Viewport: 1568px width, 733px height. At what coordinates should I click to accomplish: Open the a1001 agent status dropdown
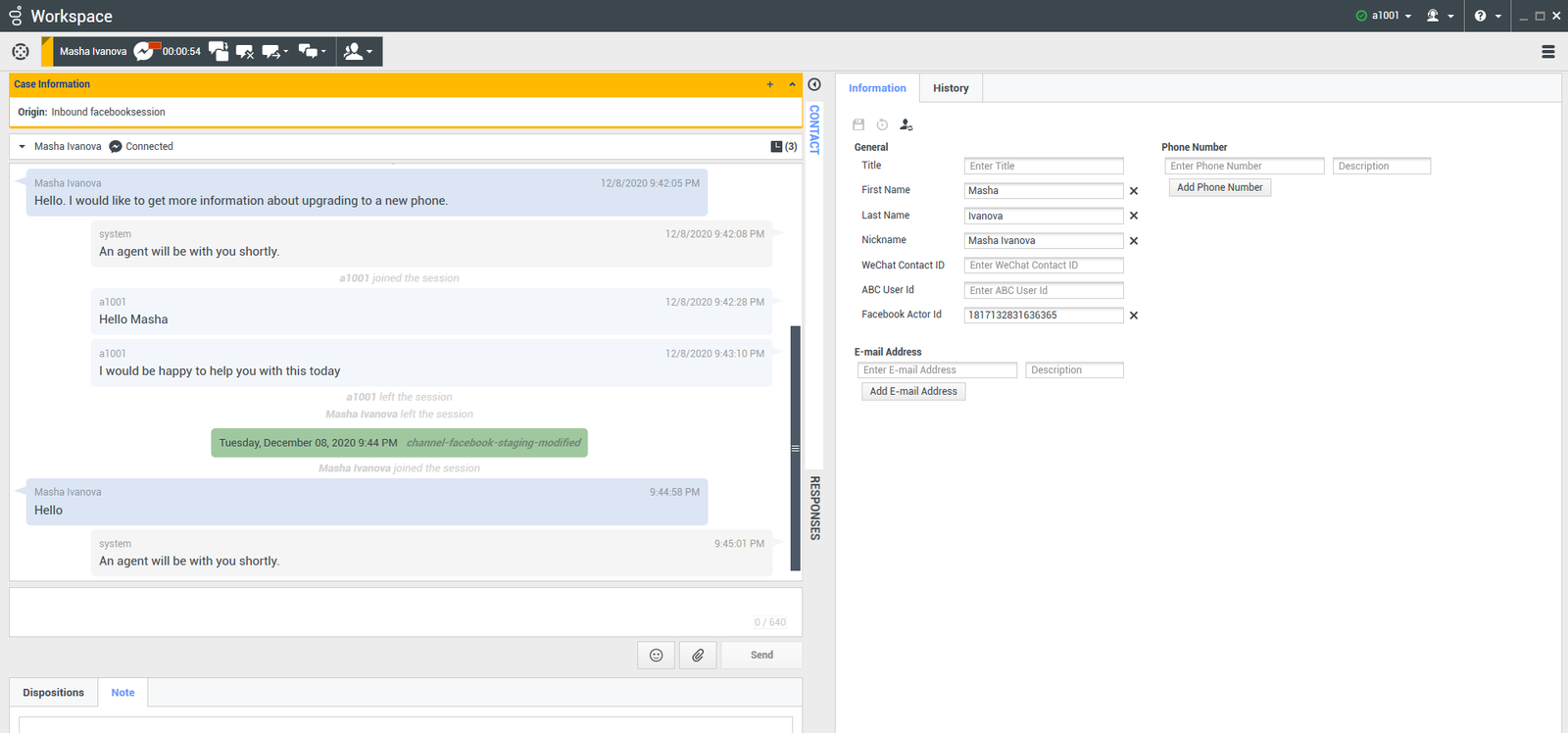pyautogui.click(x=1385, y=16)
